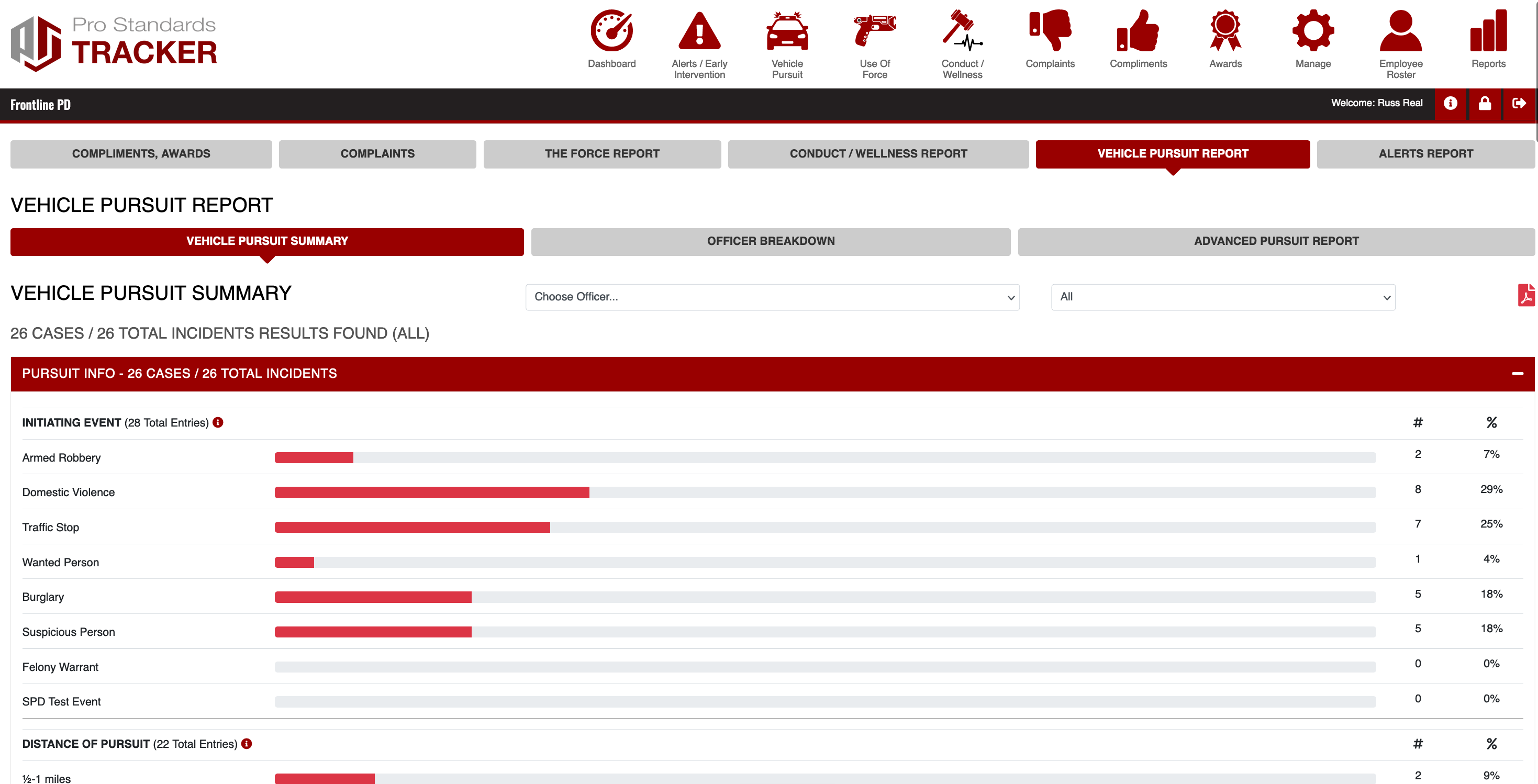This screenshot has width=1538, height=784.
Task: Go to Vehicle Pursuit car icon
Action: point(787,31)
